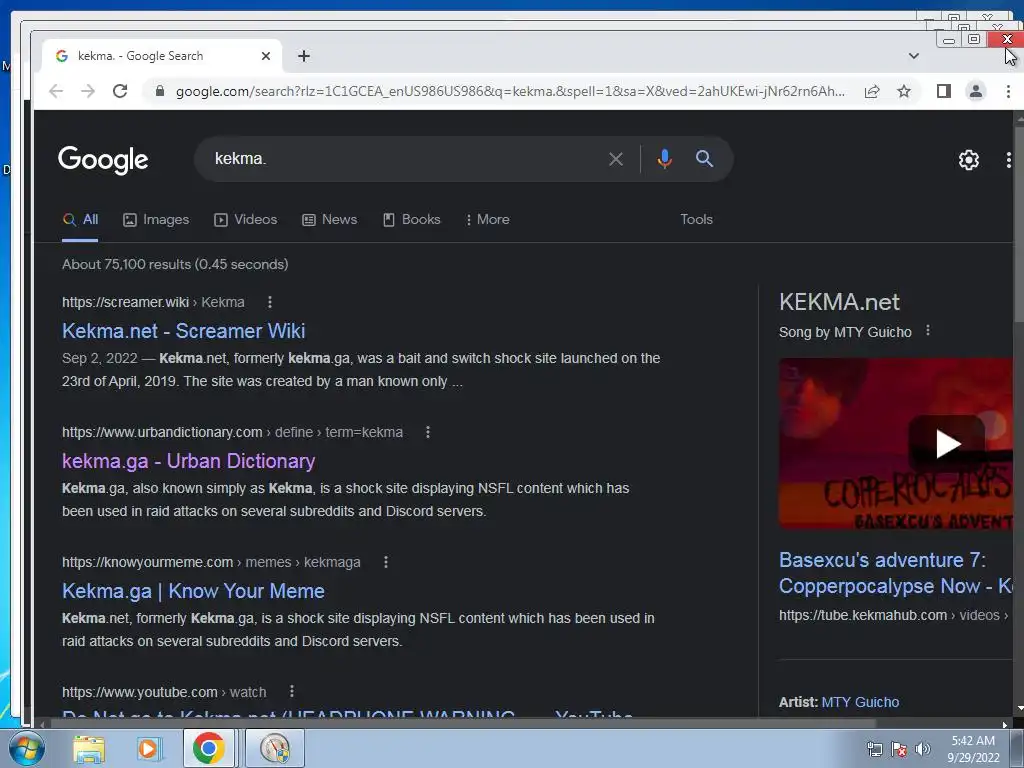This screenshot has height=768, width=1024.
Task: View site info via the padlock icon
Action: pyautogui.click(x=159, y=91)
